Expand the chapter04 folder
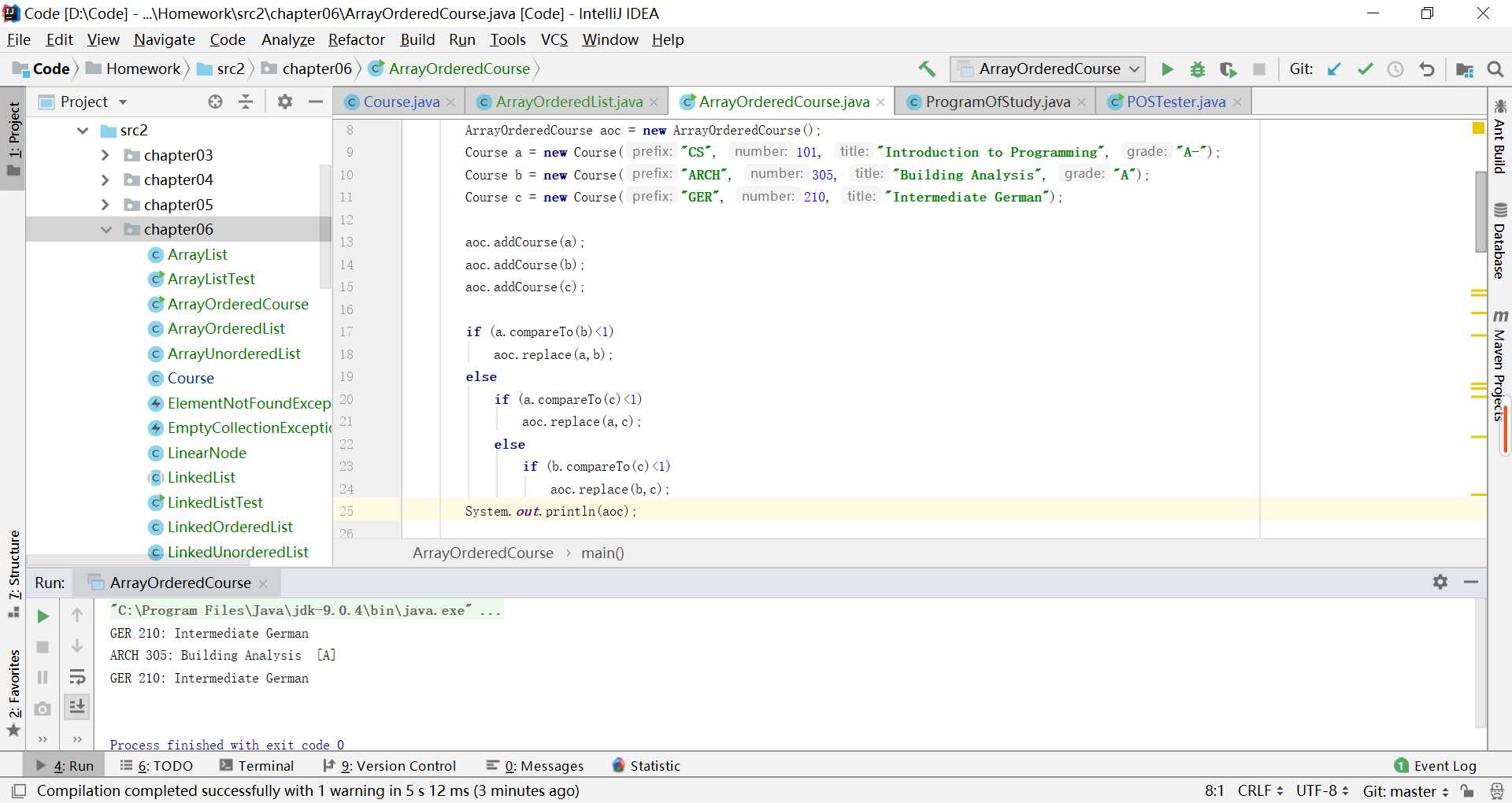 (106, 180)
